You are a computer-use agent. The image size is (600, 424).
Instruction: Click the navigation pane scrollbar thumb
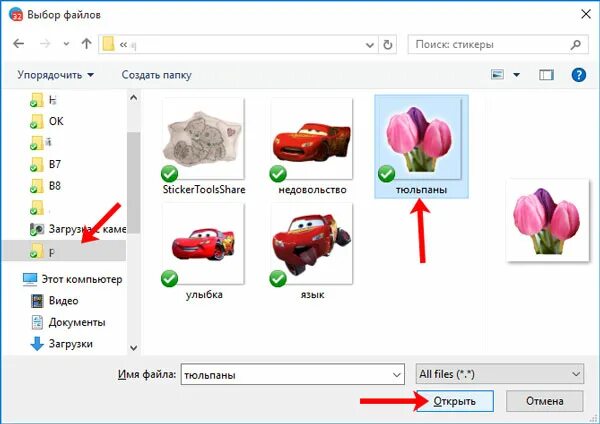(134, 183)
